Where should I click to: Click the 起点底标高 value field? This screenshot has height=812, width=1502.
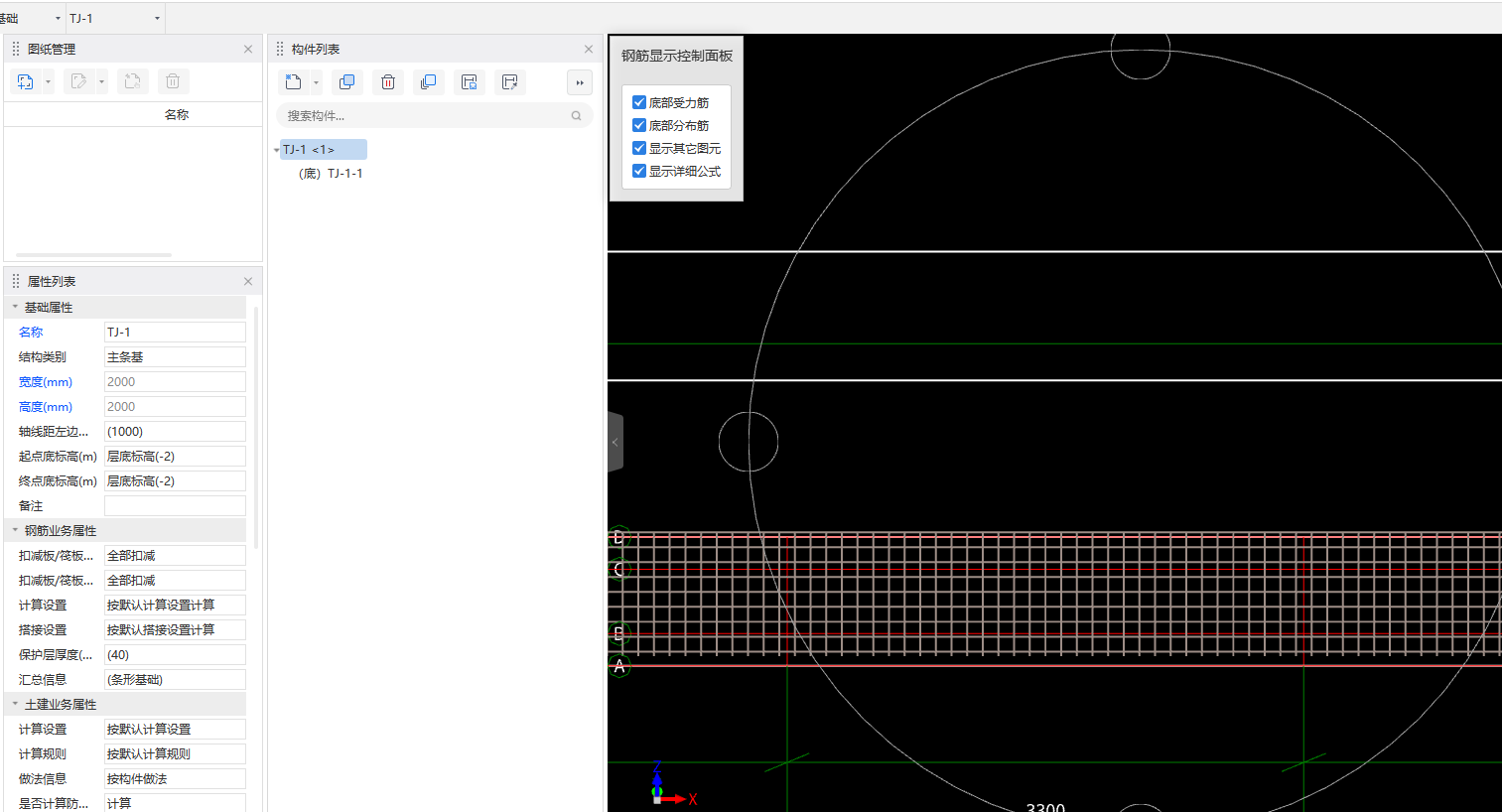tap(175, 456)
